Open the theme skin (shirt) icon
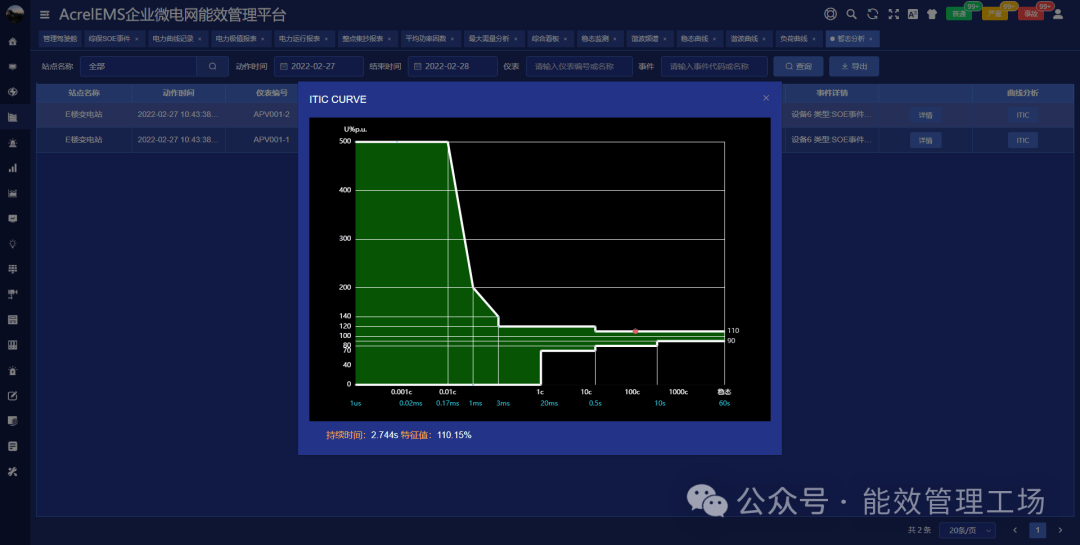This screenshot has width=1080, height=545. [x=931, y=14]
